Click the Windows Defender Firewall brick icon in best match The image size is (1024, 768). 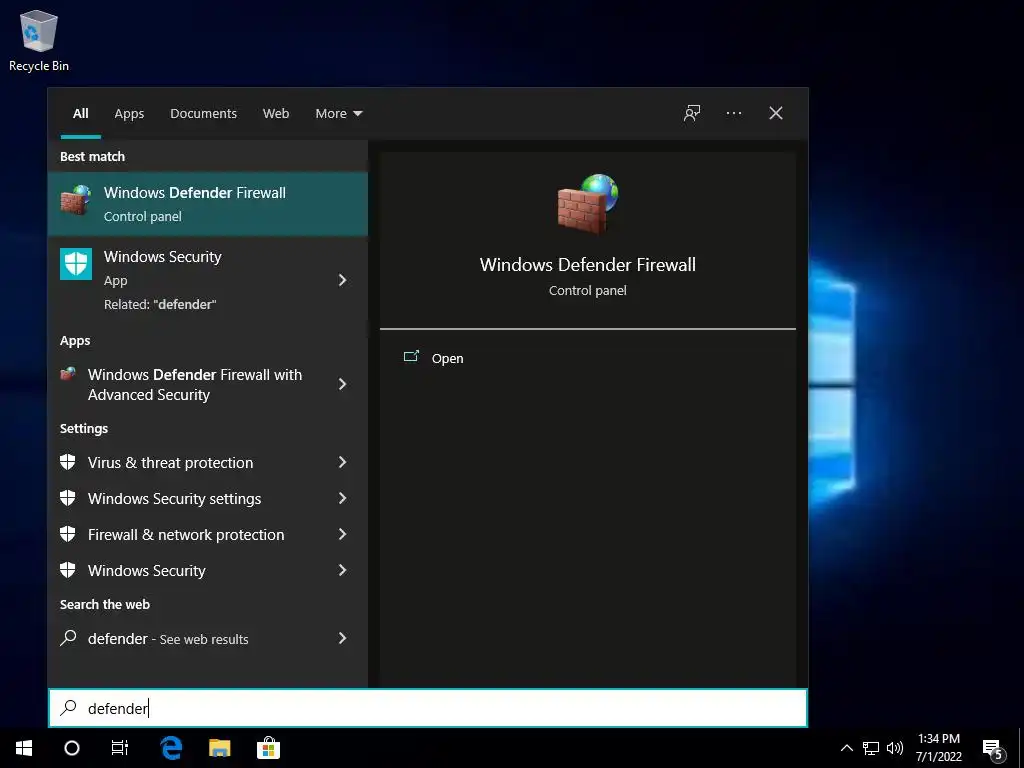pos(76,200)
